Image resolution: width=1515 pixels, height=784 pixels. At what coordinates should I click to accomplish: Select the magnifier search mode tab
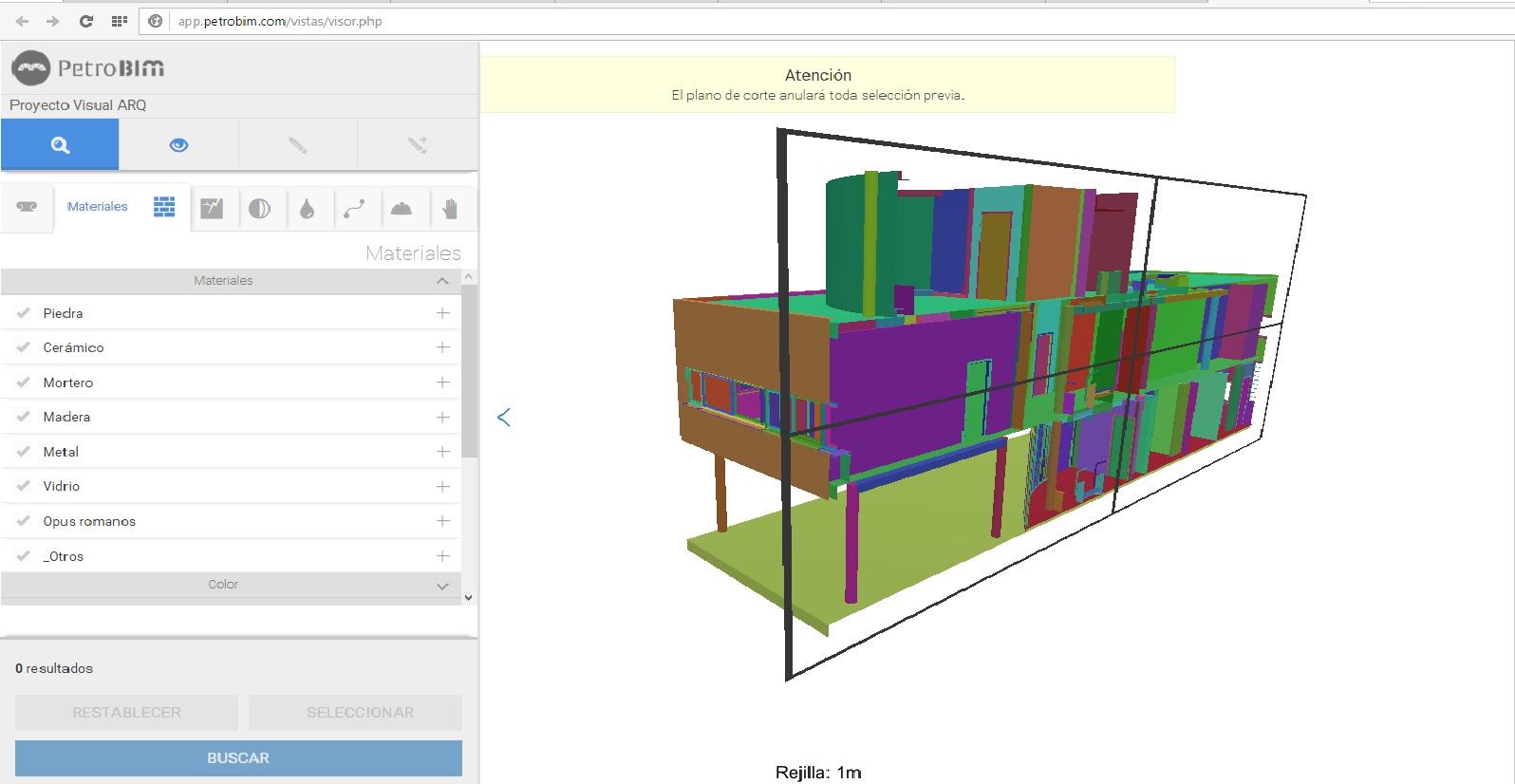point(60,145)
